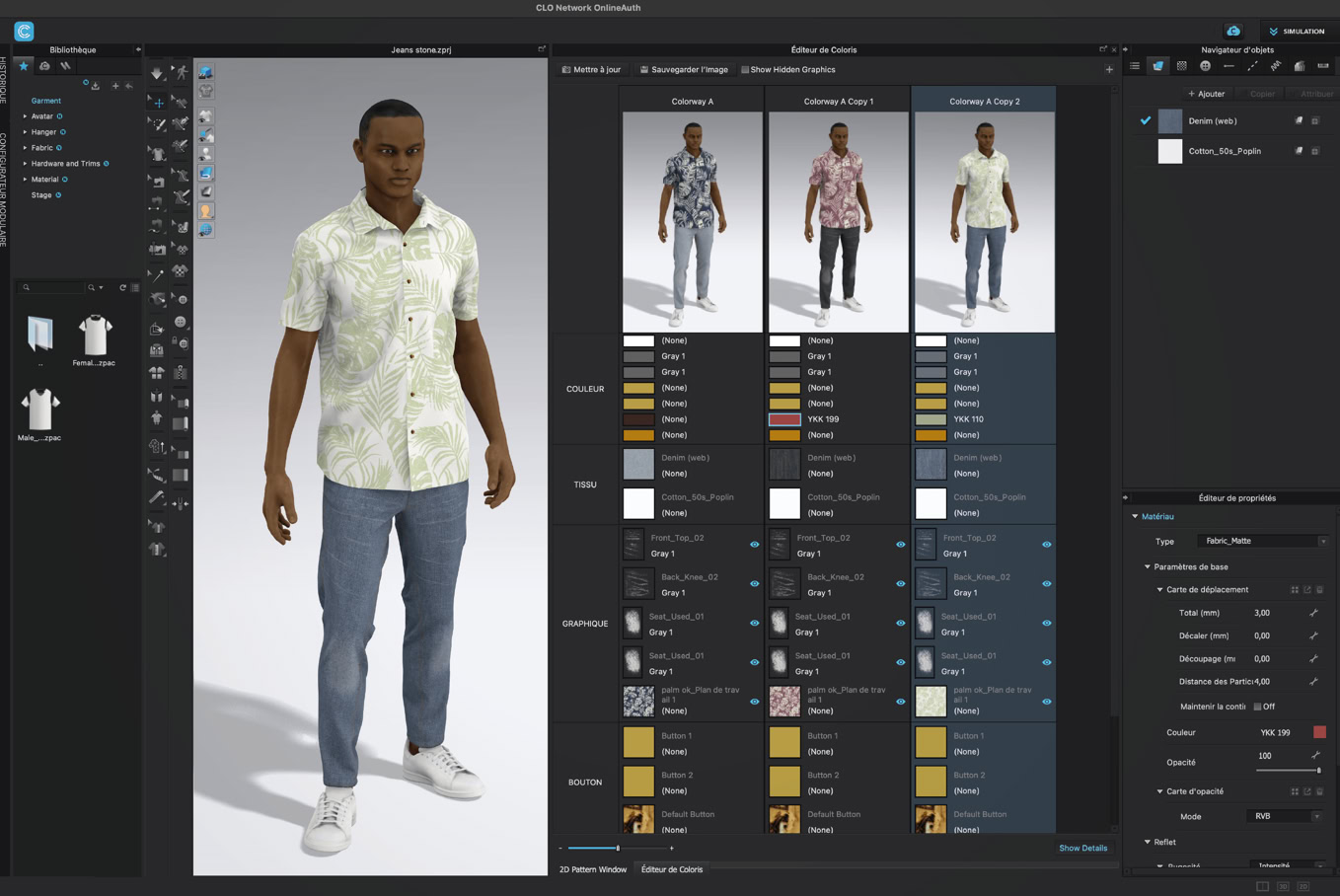
Task: Click the add colorway plus icon
Action: [1109, 70]
